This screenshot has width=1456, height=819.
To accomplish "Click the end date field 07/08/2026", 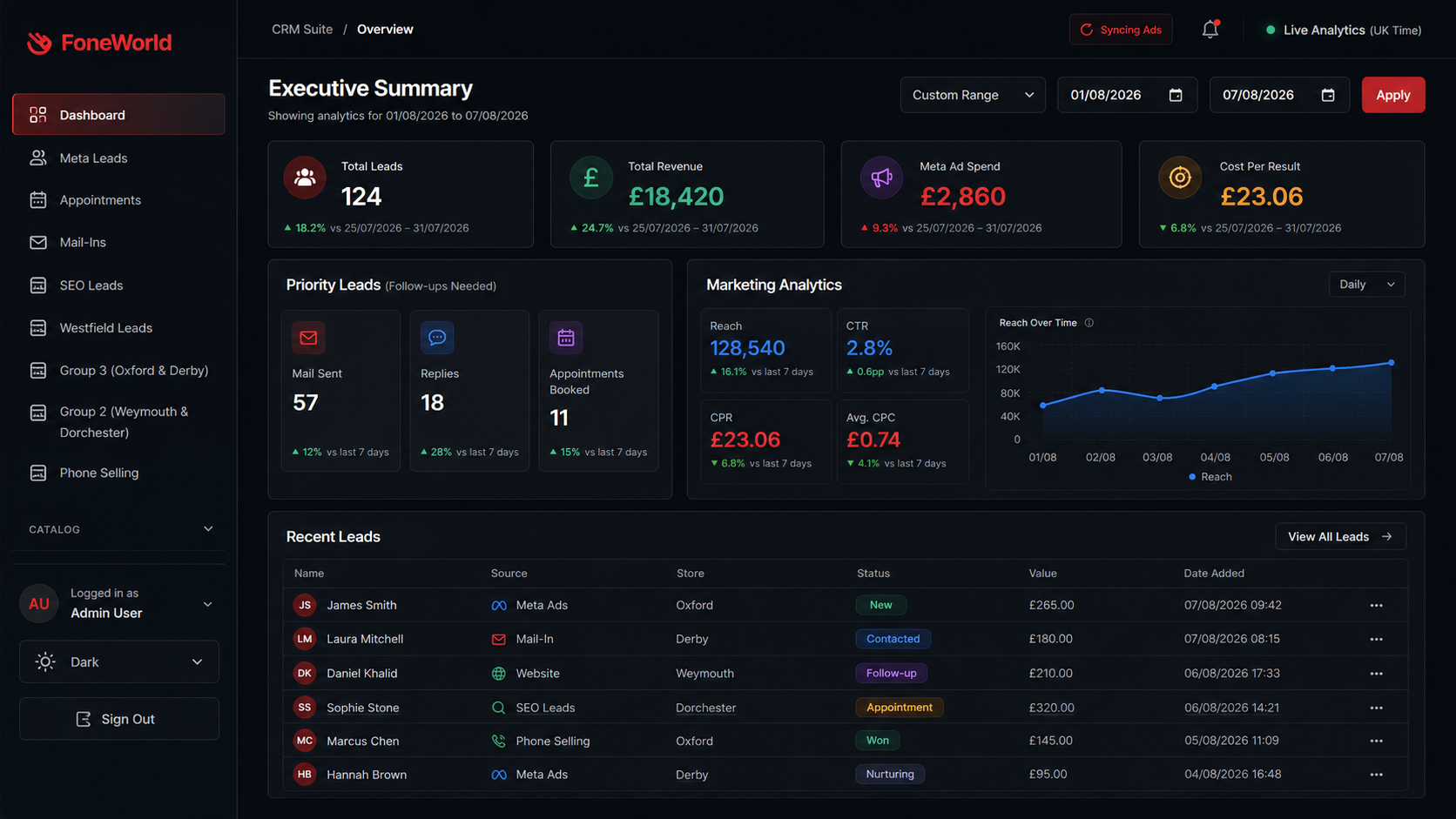I will pyautogui.click(x=1279, y=95).
